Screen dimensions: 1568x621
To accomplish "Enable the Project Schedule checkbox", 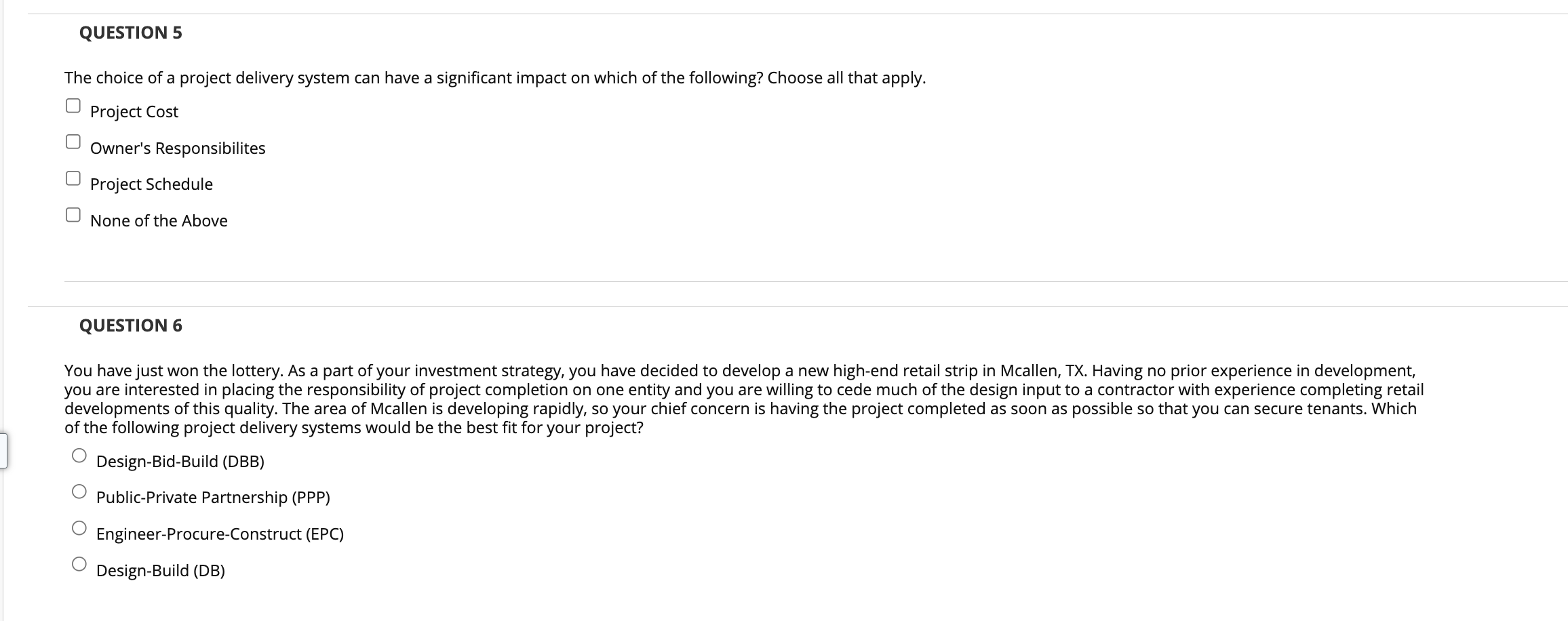I will [x=73, y=176].
